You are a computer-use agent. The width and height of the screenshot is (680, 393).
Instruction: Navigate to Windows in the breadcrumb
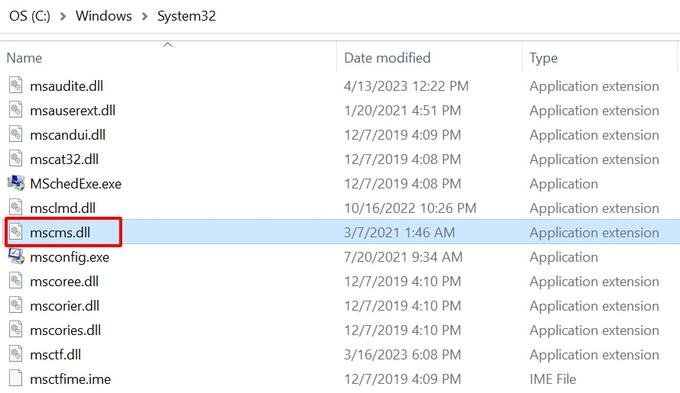pos(104,16)
